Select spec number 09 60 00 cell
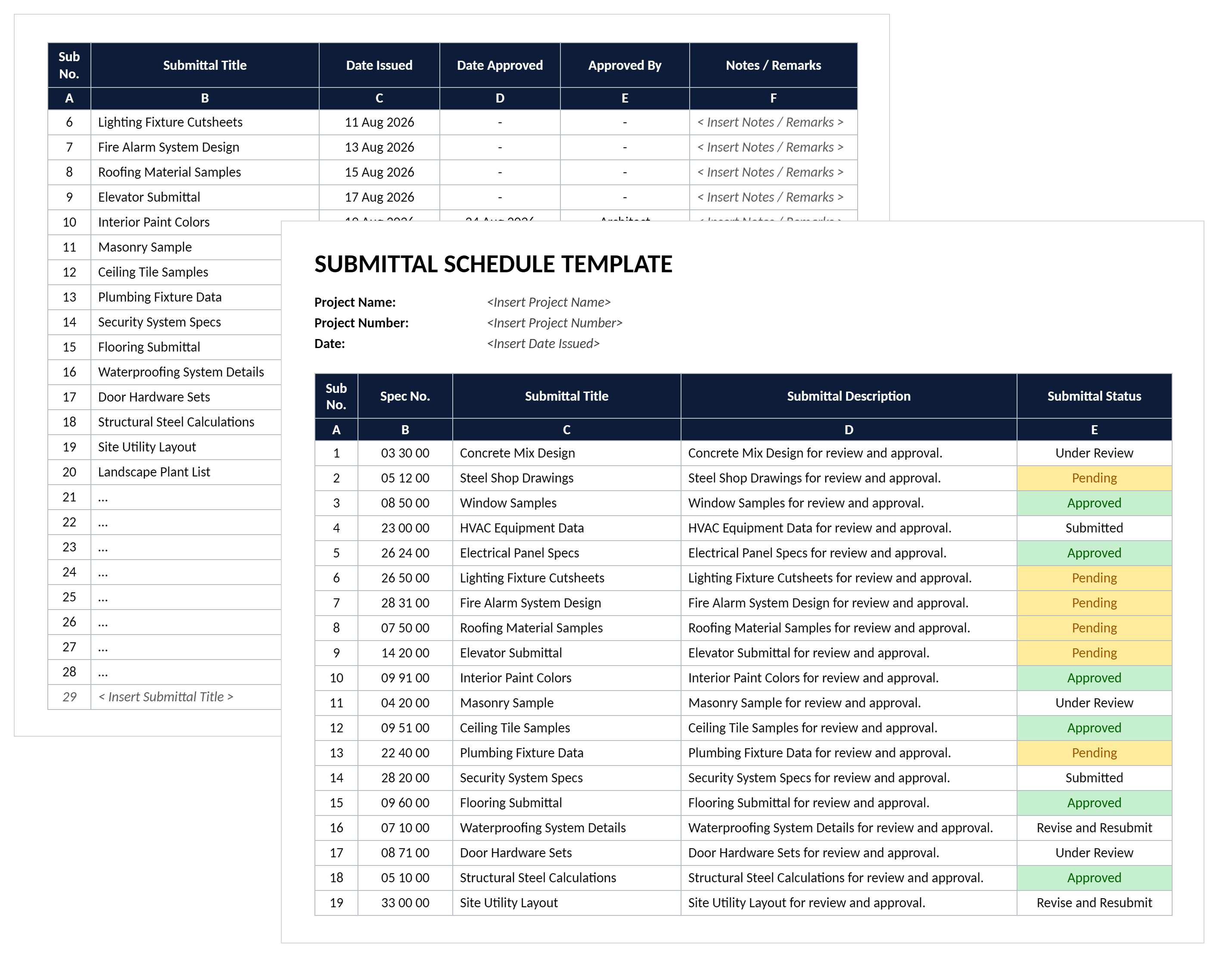1232x971 pixels. pyautogui.click(x=405, y=803)
